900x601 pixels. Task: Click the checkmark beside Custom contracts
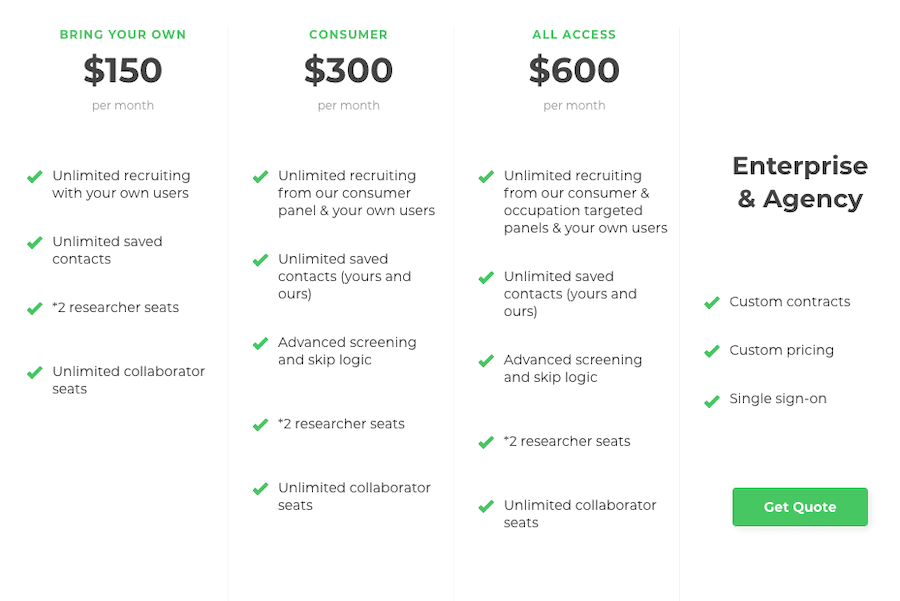(x=711, y=302)
